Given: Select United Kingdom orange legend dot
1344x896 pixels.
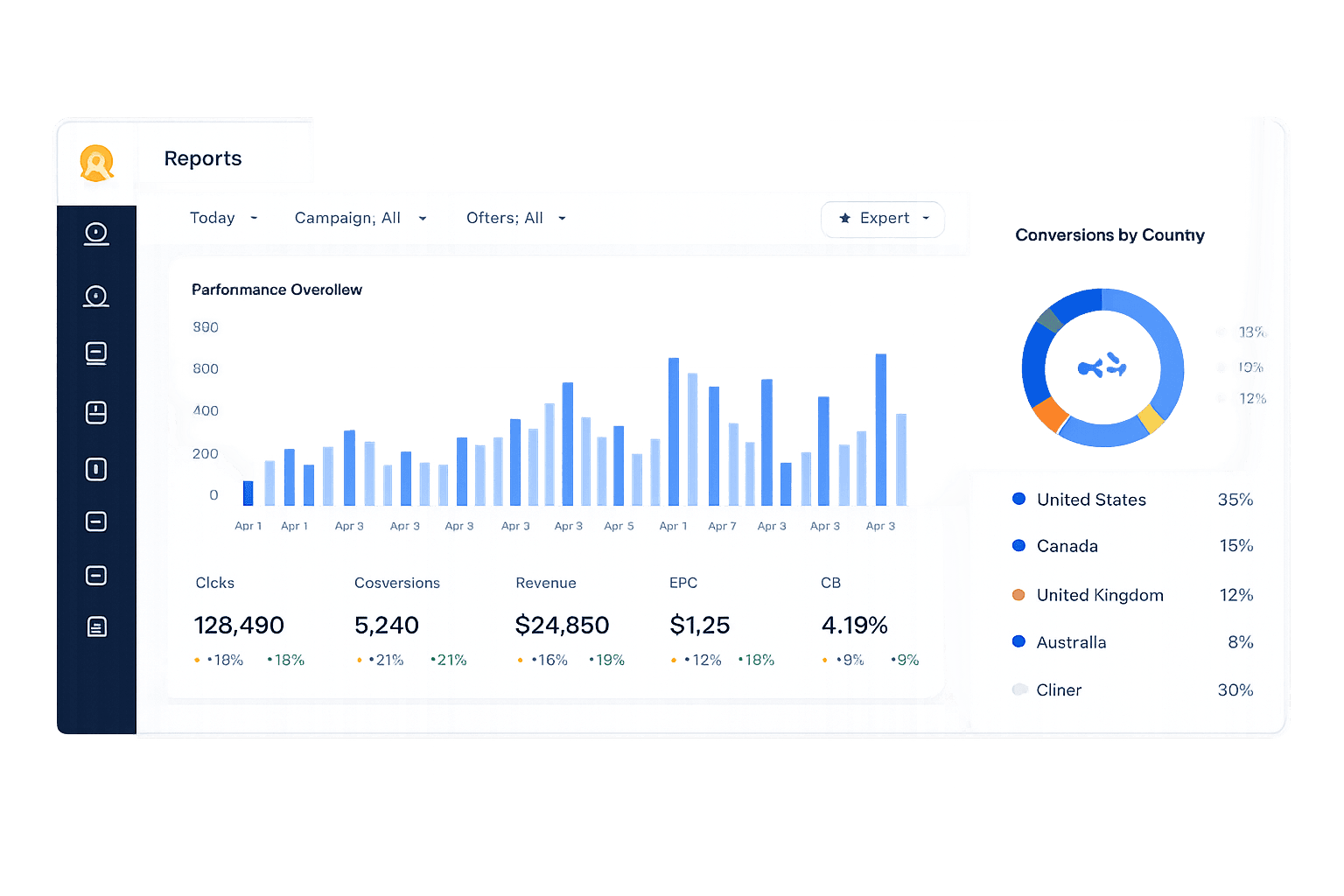Looking at the screenshot, I should (x=1018, y=595).
